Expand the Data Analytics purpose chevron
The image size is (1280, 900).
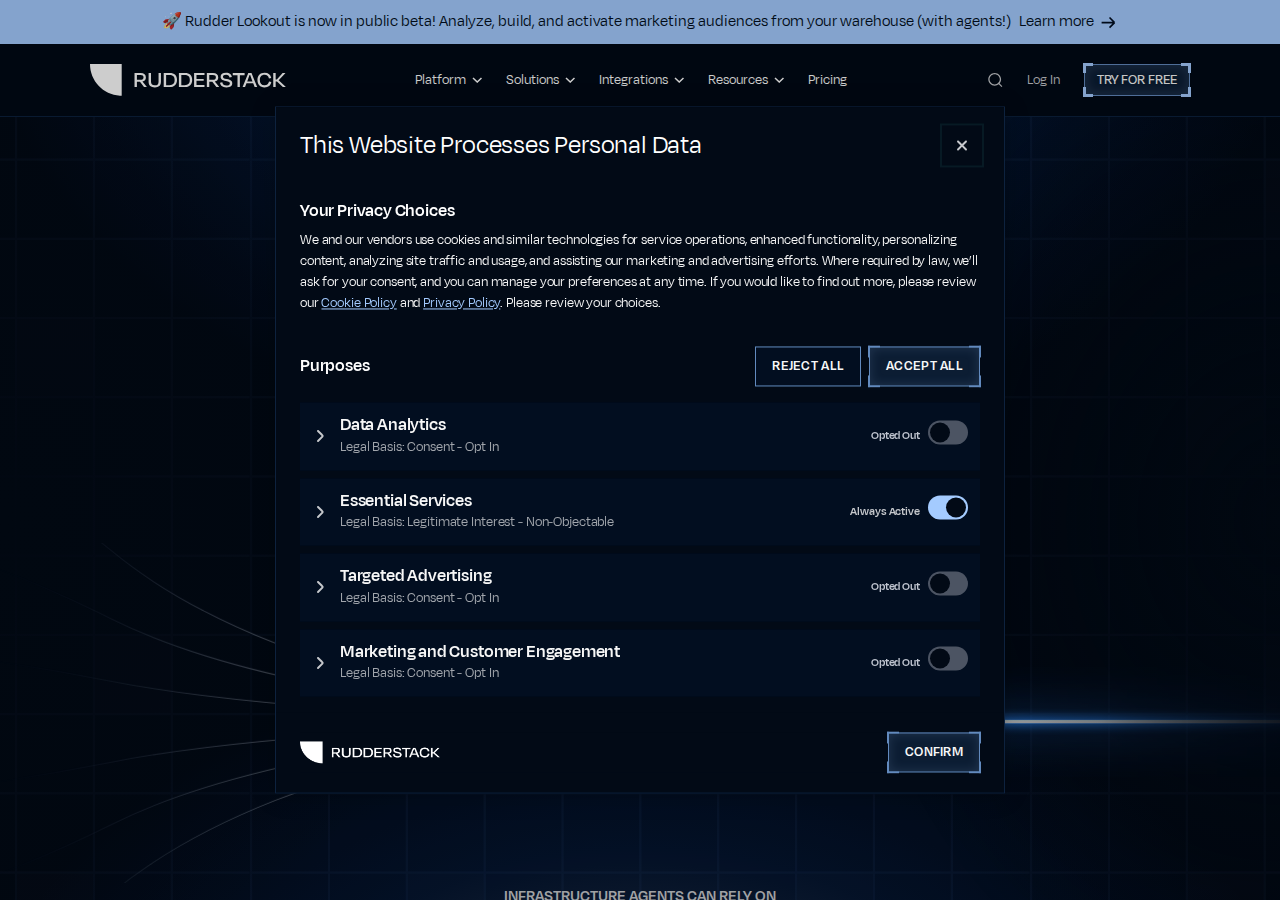[x=320, y=436]
